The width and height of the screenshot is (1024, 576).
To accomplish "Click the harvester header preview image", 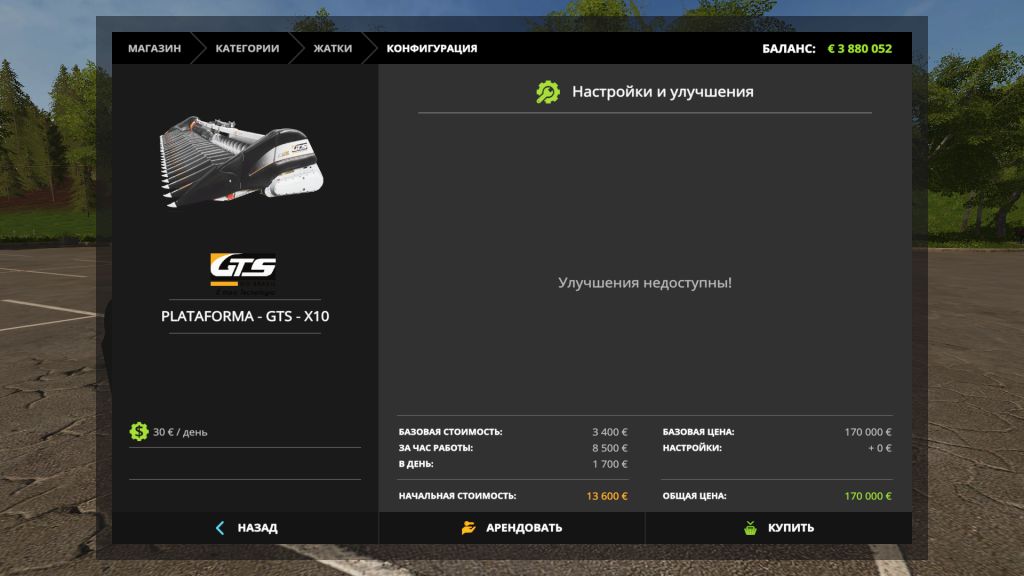I will tap(243, 160).
